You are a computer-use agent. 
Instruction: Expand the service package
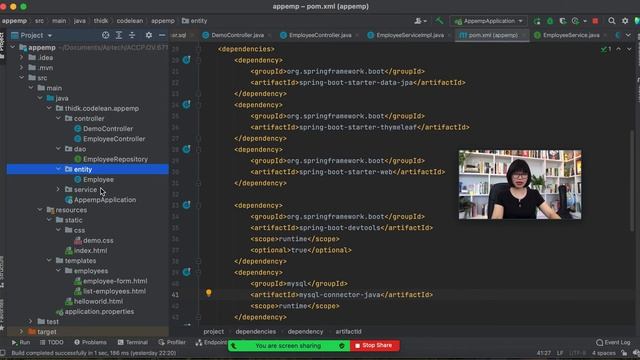(x=58, y=189)
